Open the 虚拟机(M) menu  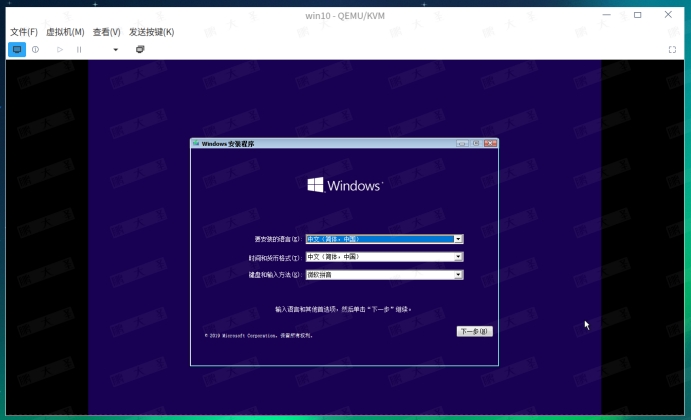click(65, 32)
